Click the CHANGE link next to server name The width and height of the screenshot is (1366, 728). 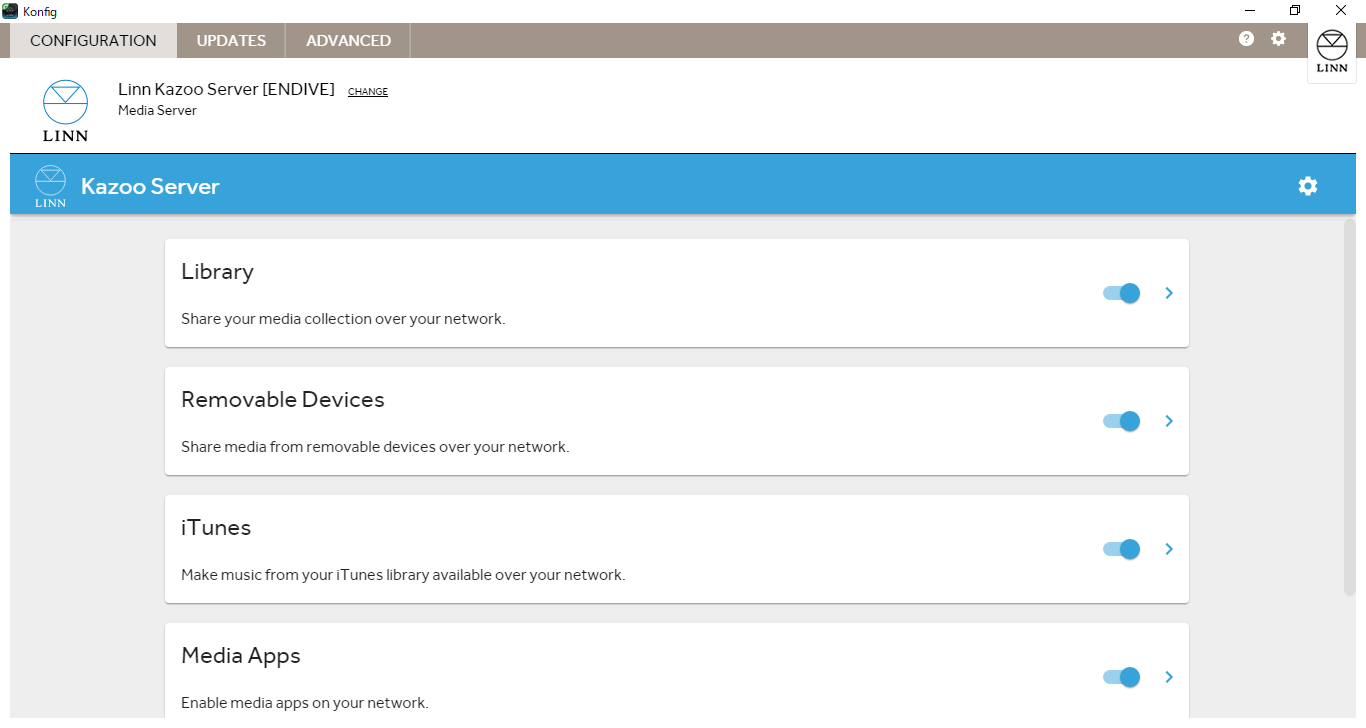[x=368, y=92]
